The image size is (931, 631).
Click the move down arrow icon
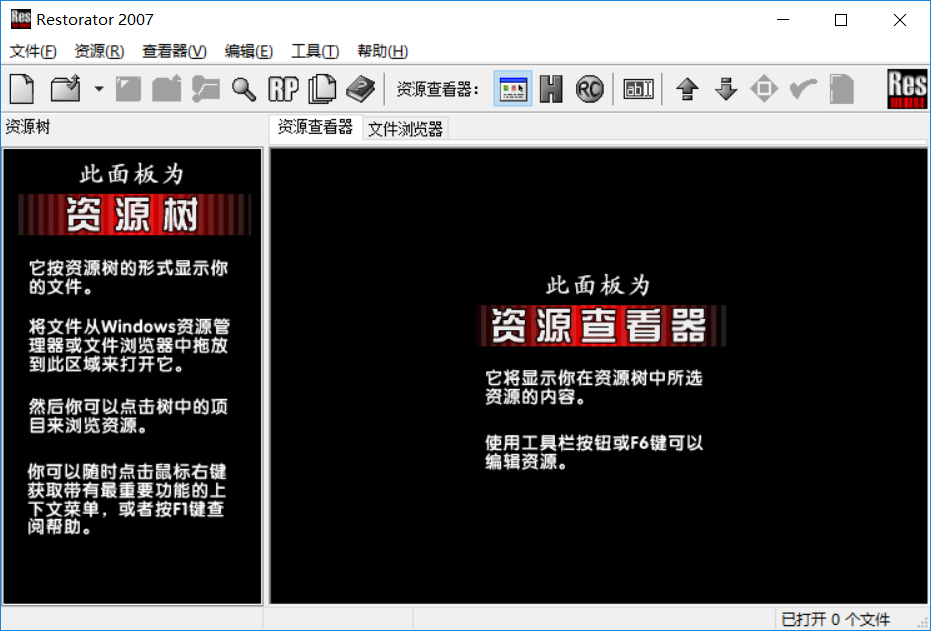[x=726, y=89]
